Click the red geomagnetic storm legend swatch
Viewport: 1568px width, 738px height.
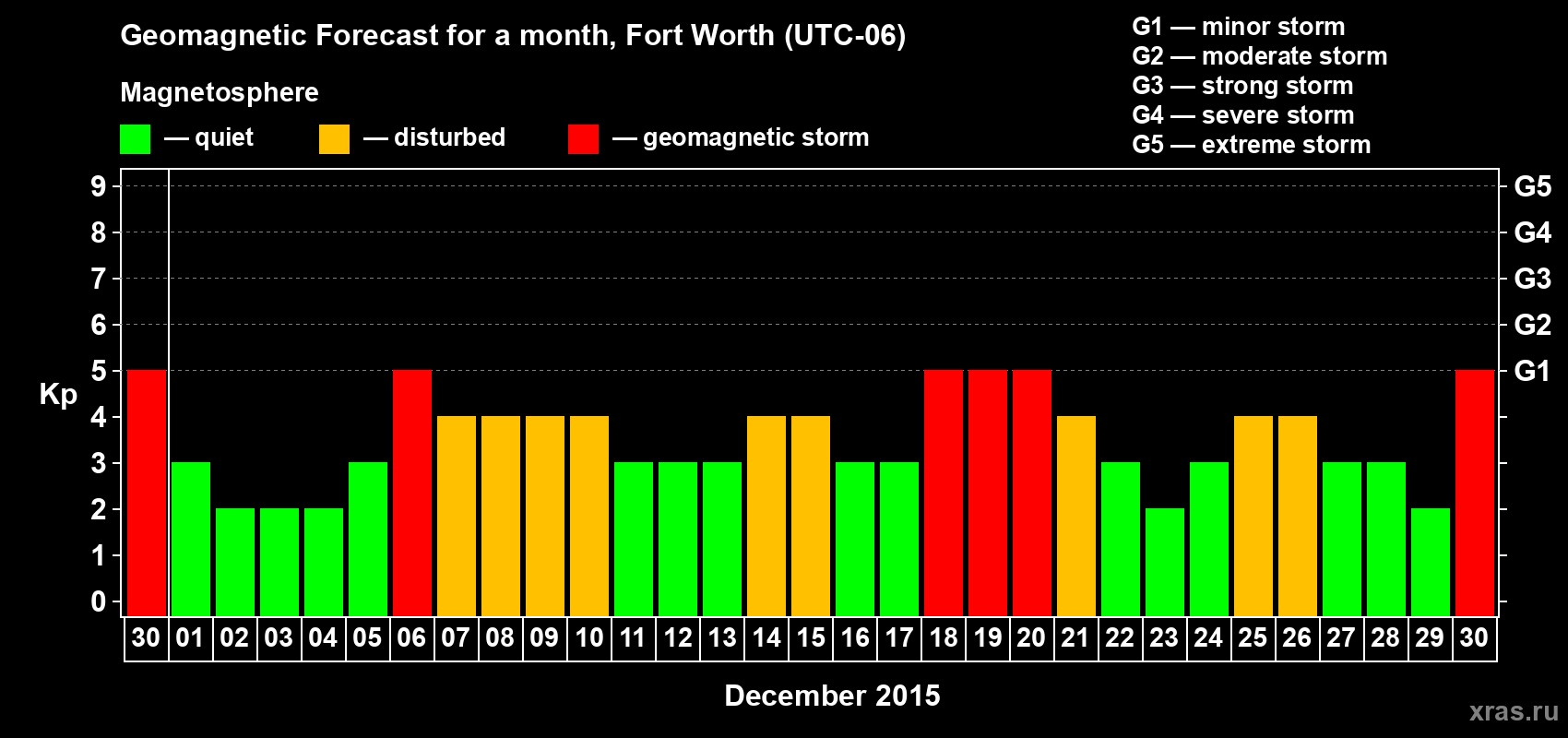[583, 139]
